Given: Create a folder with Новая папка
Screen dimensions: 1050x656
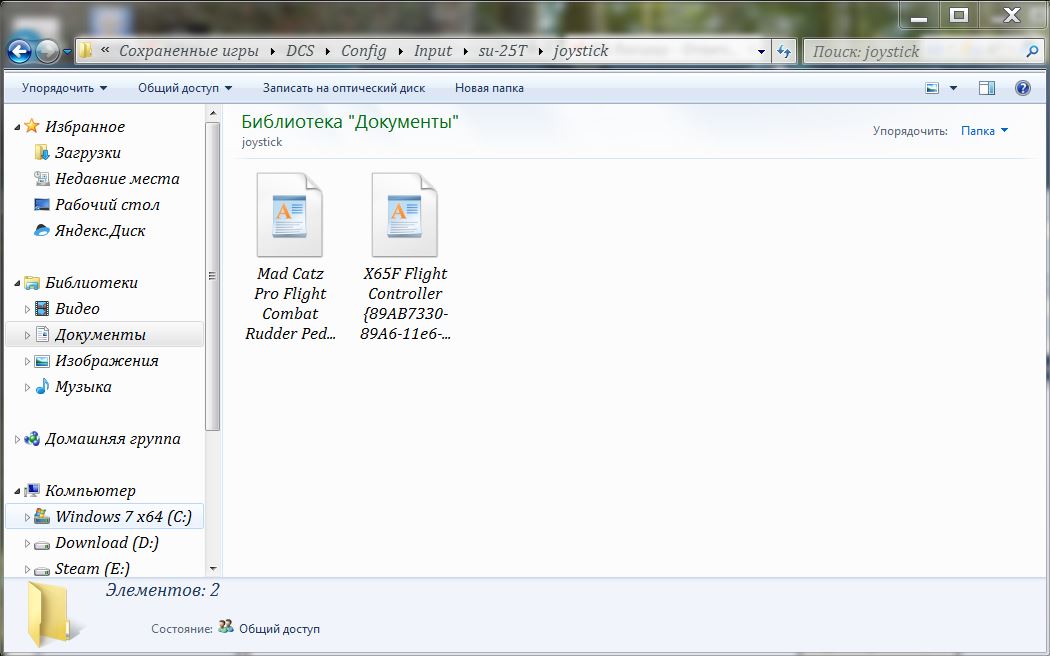Looking at the screenshot, I should 490,88.
